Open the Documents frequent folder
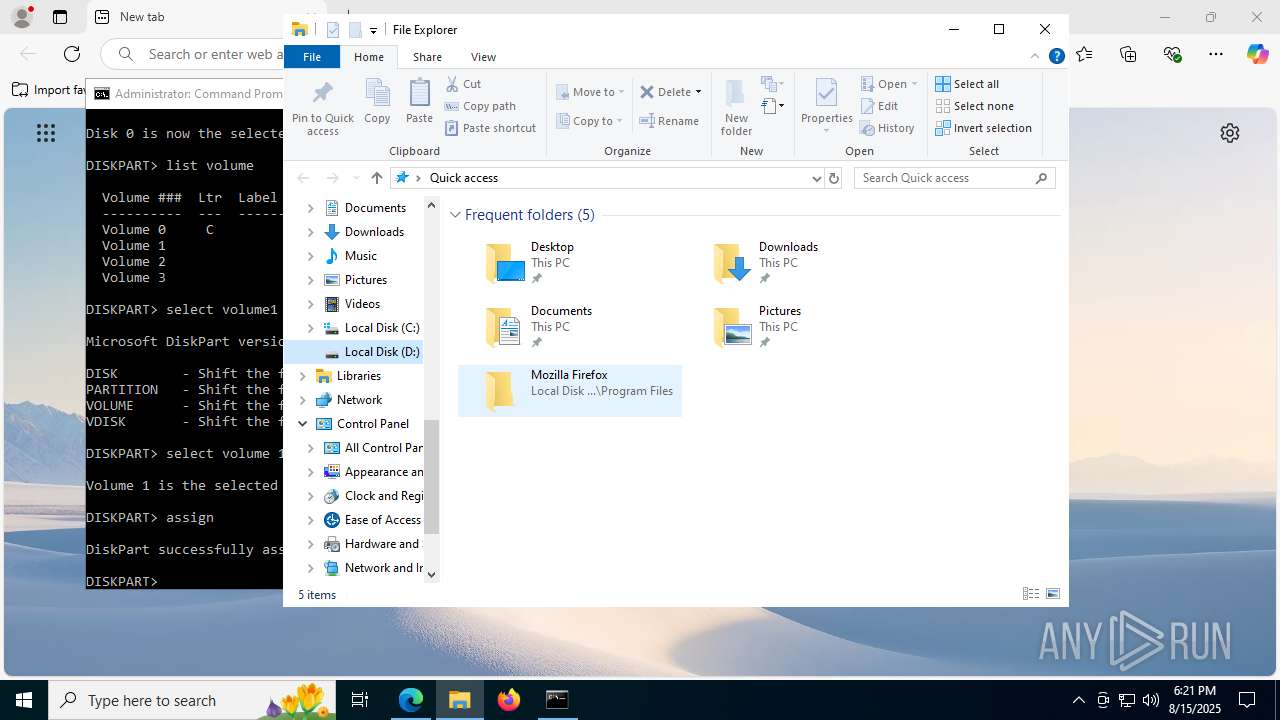 pyautogui.click(x=570, y=327)
